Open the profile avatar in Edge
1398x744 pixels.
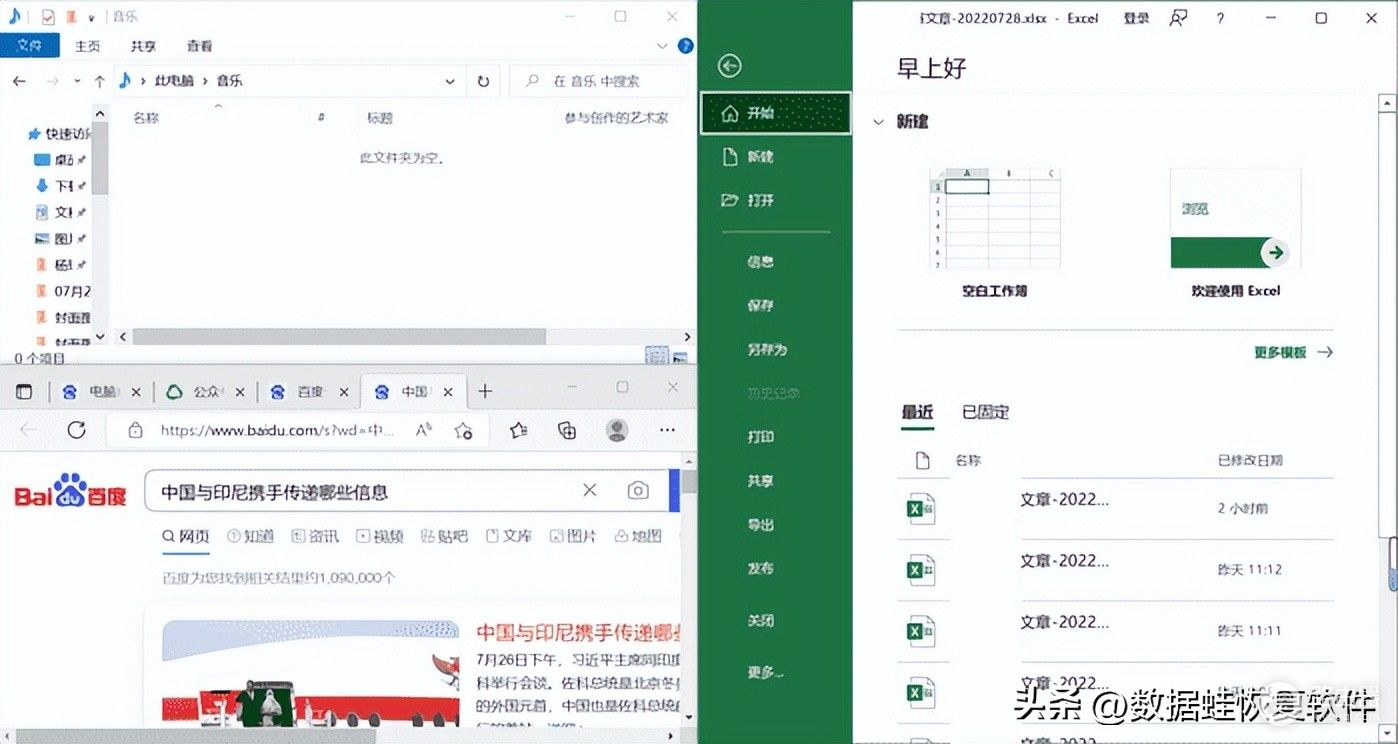coord(618,430)
